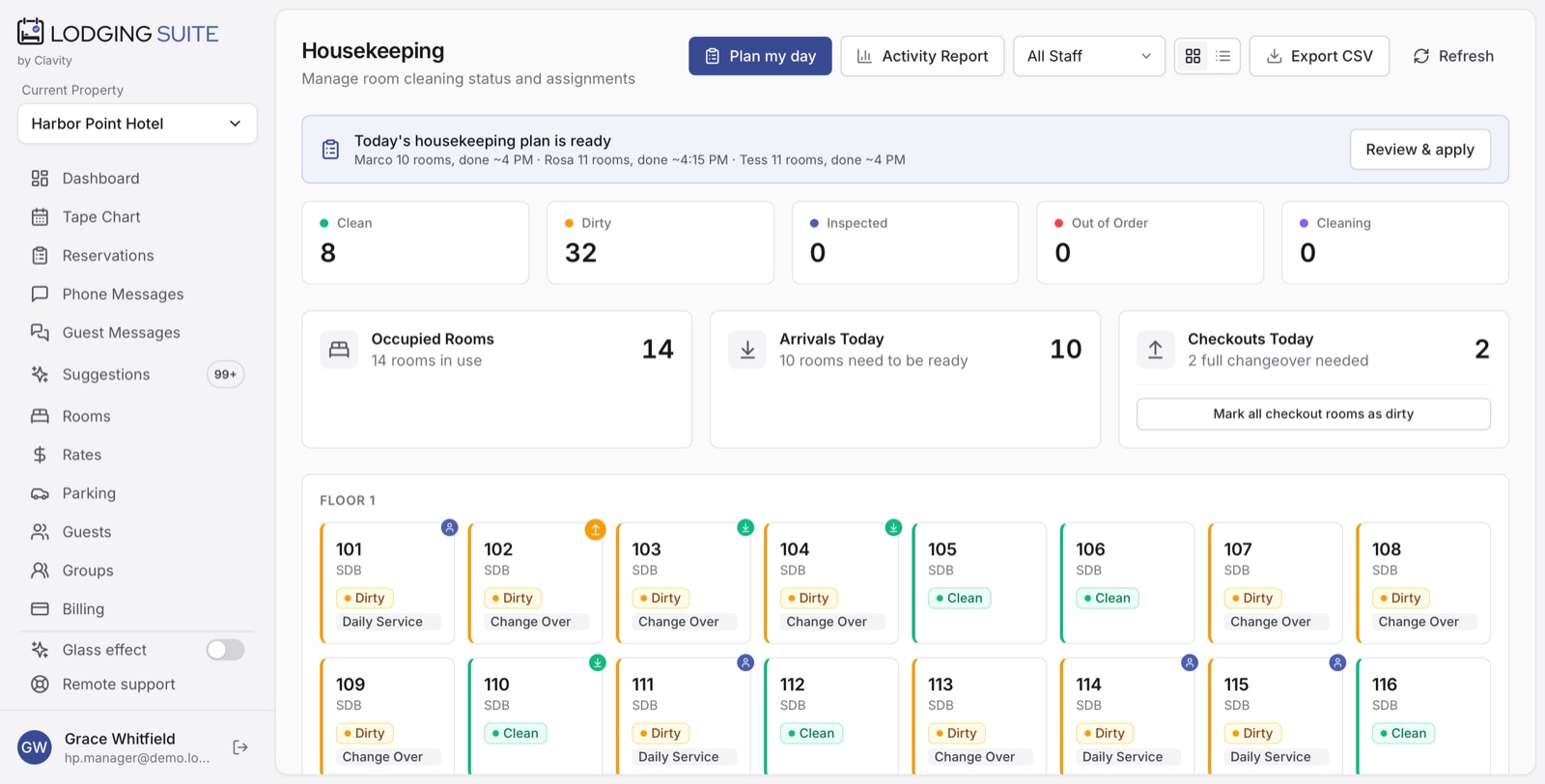
Task: Click the Dirty status tag on room 107
Action: 1252,599
